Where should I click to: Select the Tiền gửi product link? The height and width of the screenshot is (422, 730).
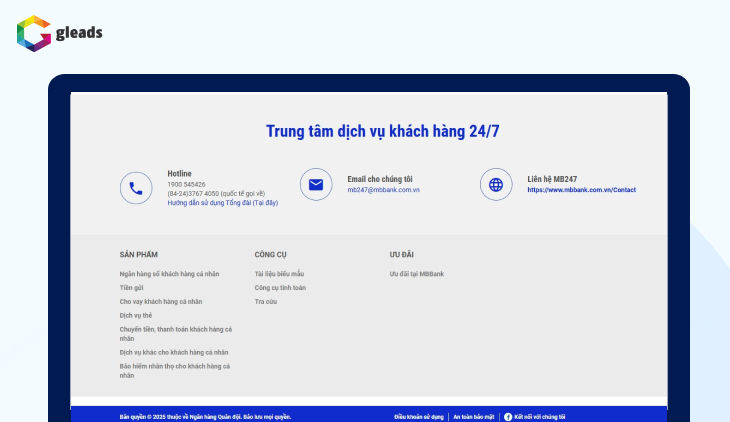[x=131, y=287]
